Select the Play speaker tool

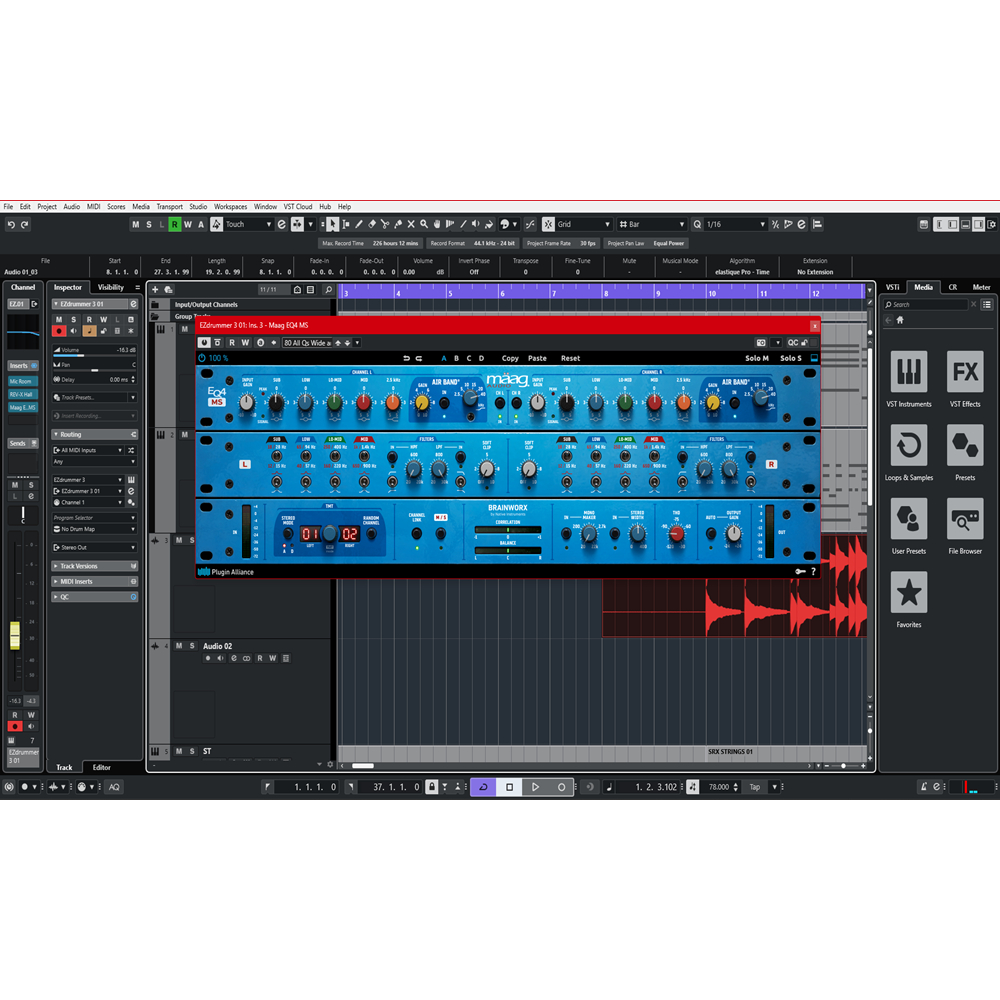[476, 224]
